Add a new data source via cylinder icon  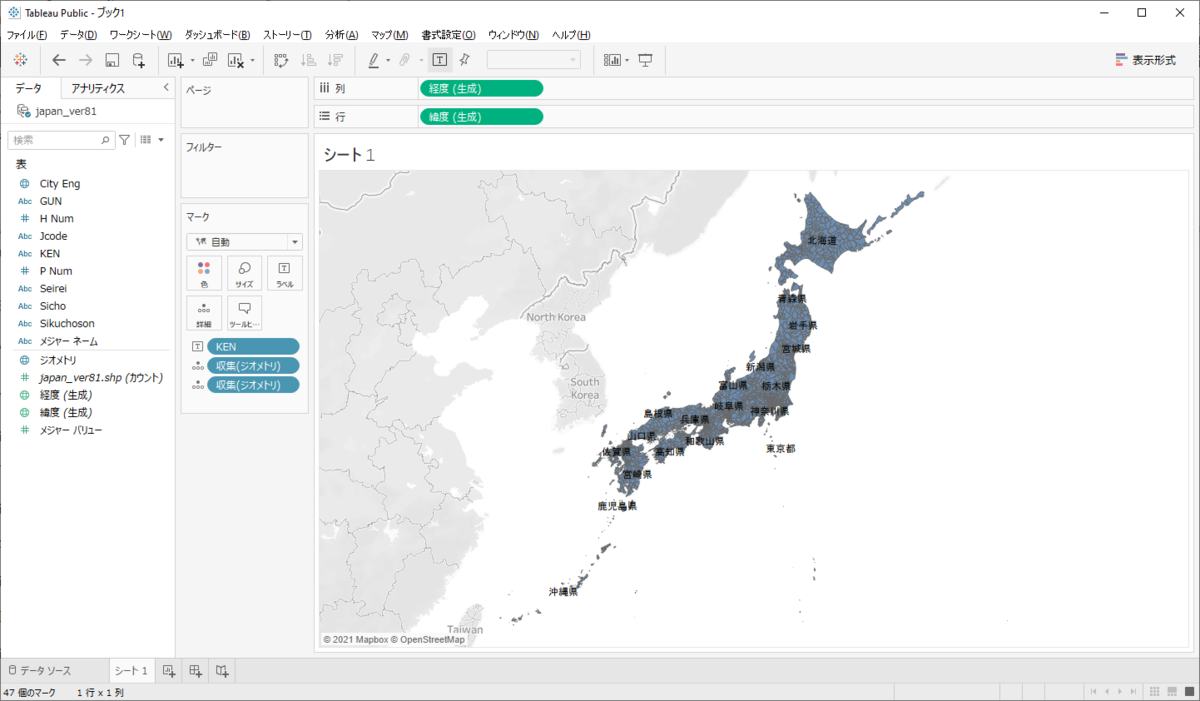click(139, 60)
